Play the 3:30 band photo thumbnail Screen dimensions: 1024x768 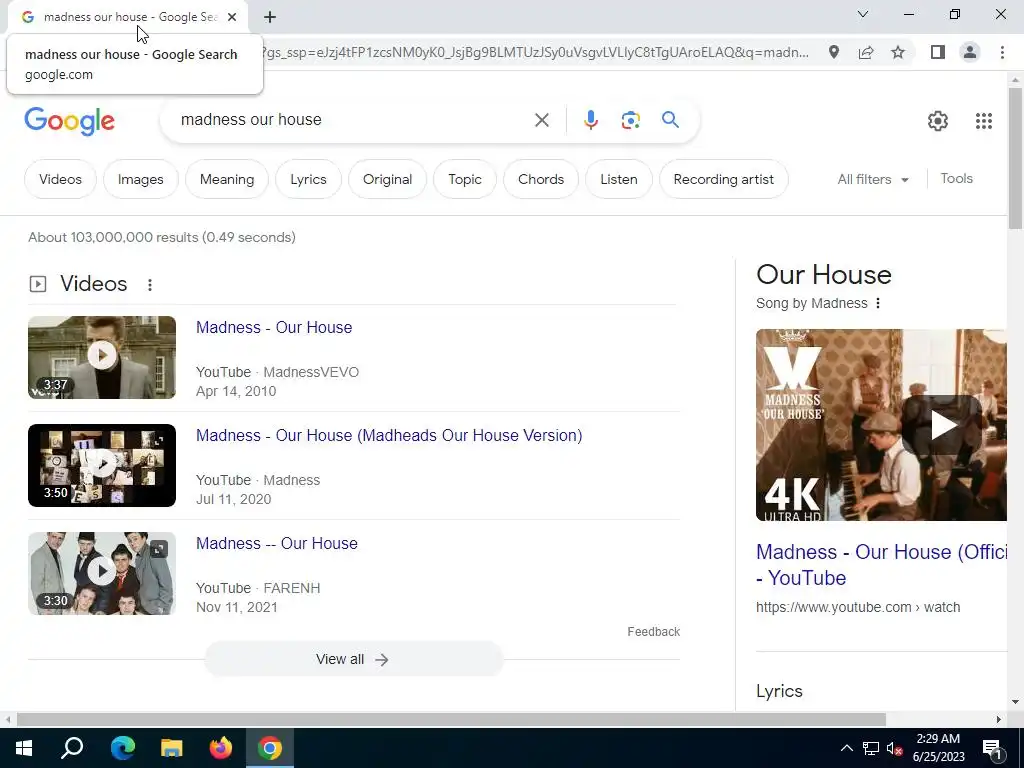tap(102, 573)
